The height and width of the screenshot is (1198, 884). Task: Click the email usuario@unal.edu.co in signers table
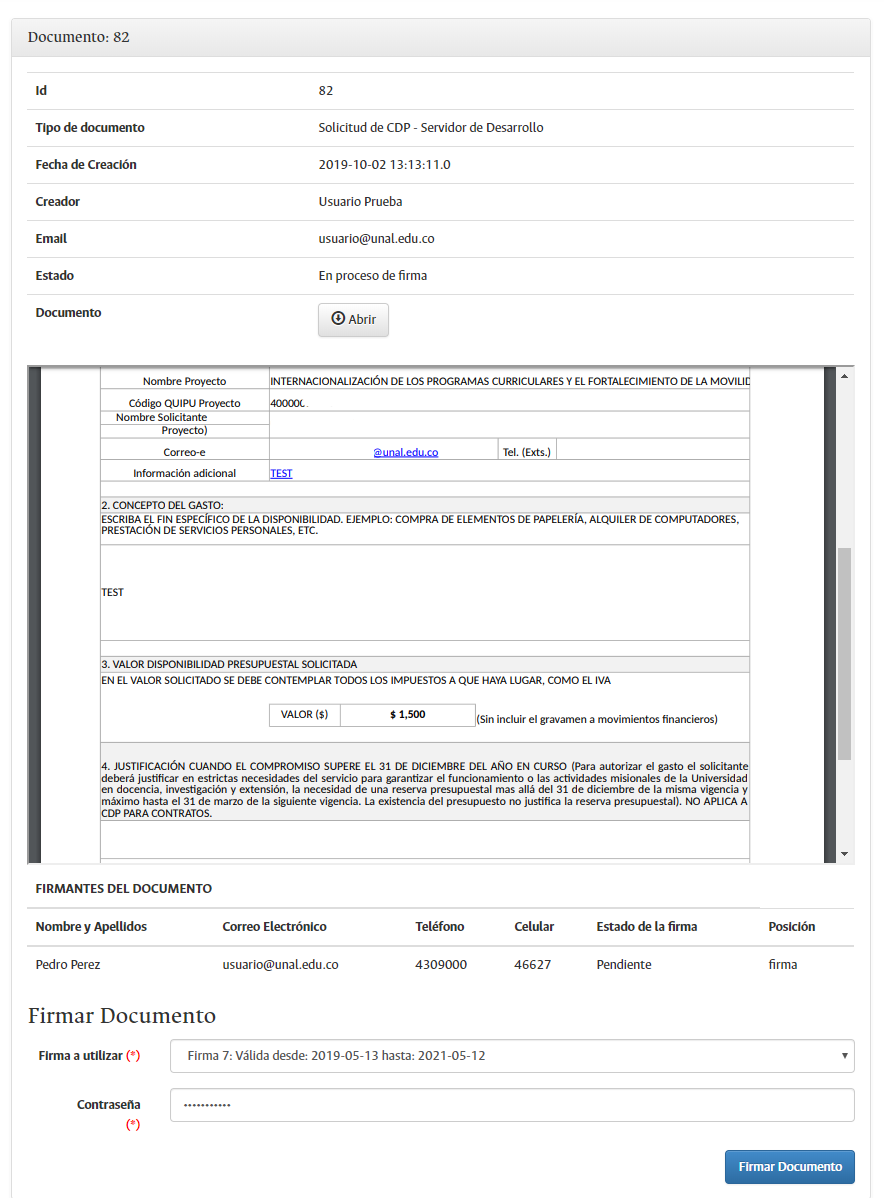tap(280, 965)
